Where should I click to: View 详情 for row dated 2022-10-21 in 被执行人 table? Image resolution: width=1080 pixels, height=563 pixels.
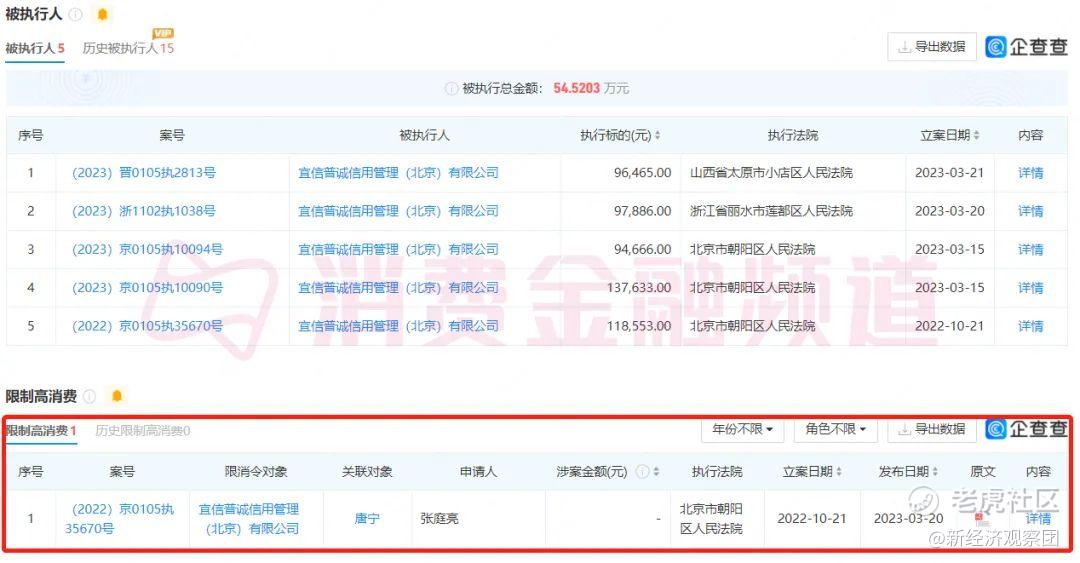(1030, 326)
